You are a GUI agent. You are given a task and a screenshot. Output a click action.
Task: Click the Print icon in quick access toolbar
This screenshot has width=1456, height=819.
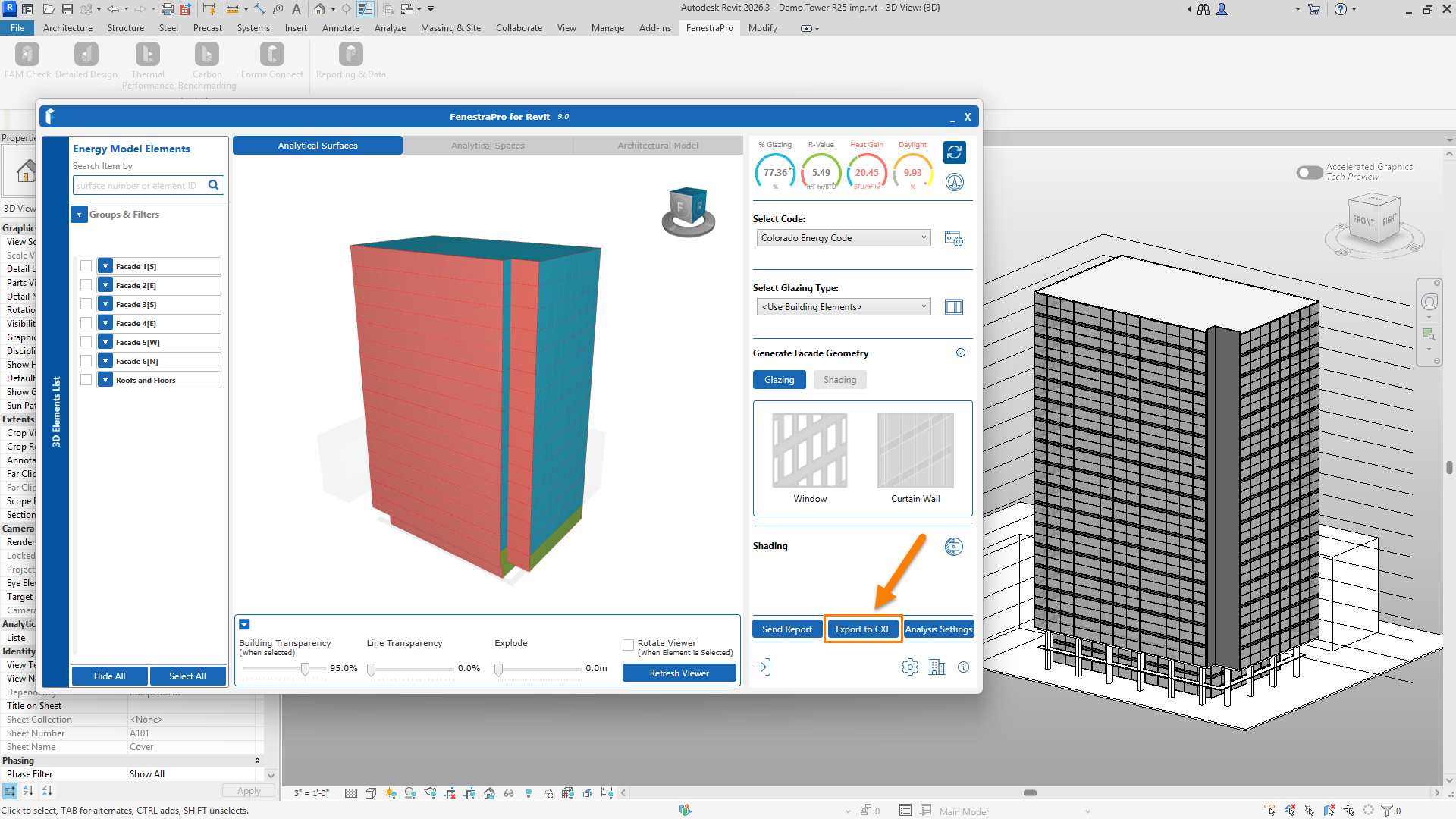click(x=167, y=9)
